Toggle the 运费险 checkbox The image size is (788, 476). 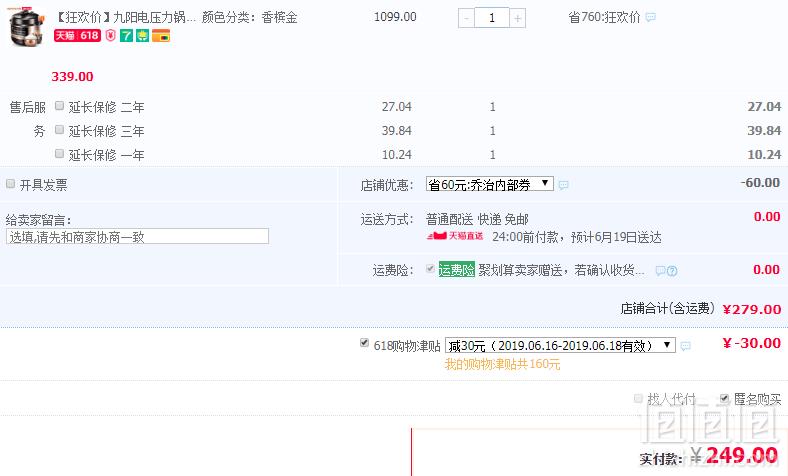coord(430,268)
